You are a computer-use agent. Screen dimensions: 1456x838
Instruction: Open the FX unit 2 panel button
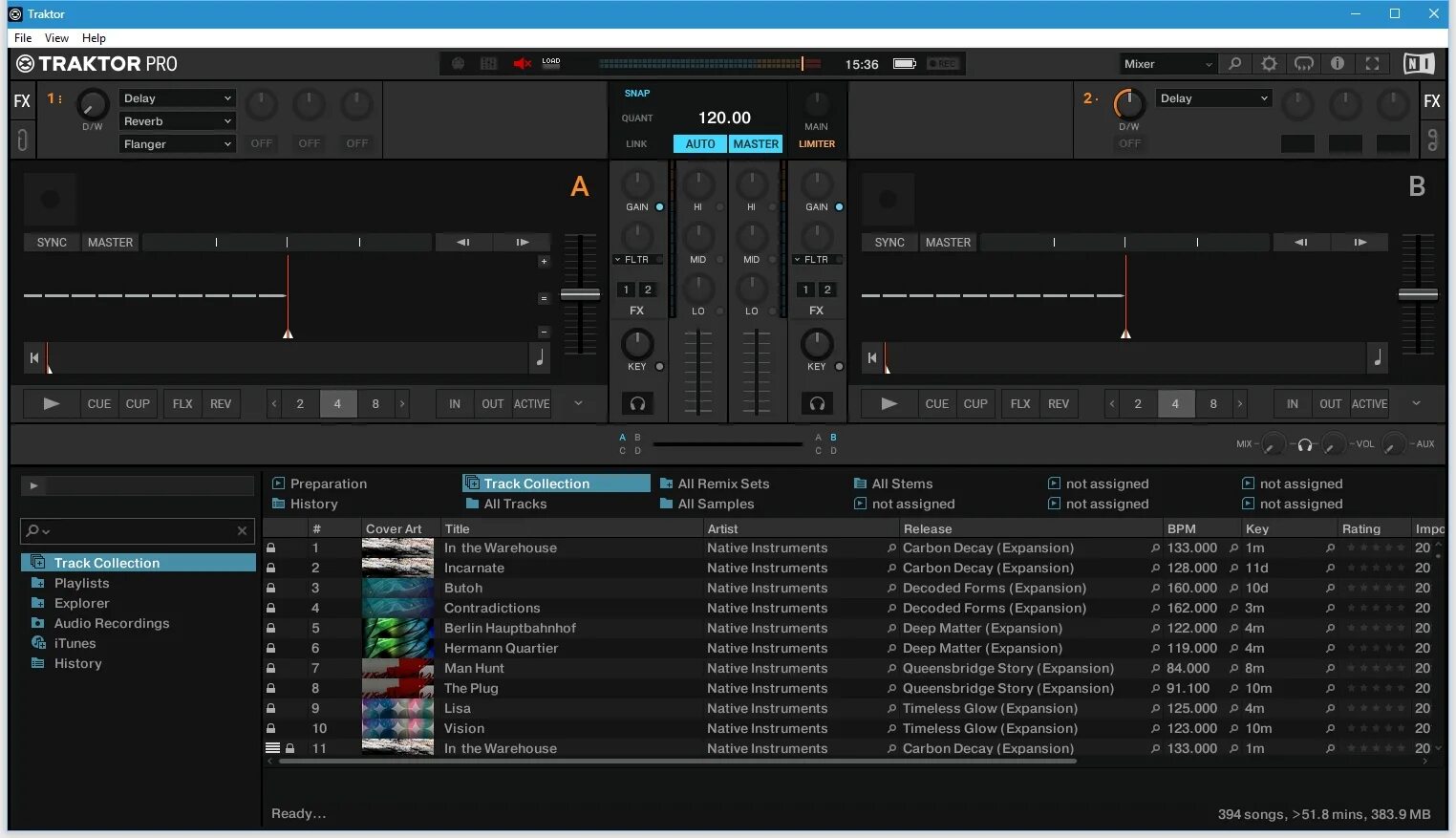point(1432,101)
